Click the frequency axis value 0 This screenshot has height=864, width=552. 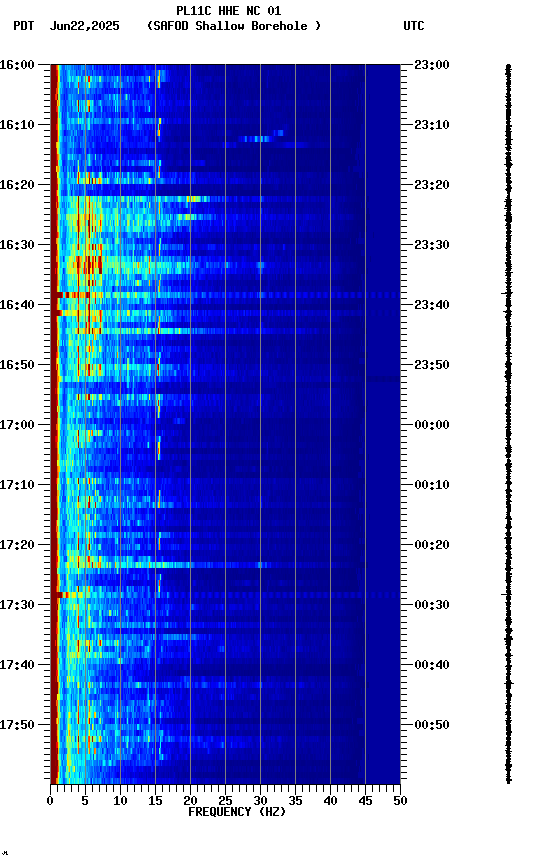click(x=50, y=801)
